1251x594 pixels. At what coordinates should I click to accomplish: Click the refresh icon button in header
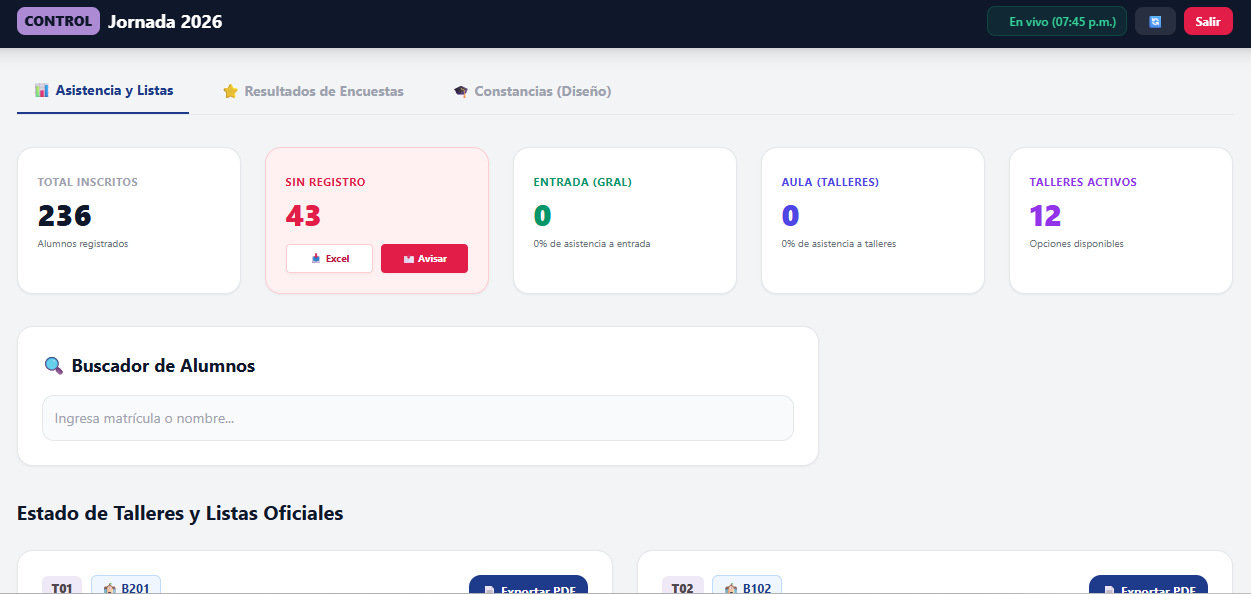point(1155,21)
